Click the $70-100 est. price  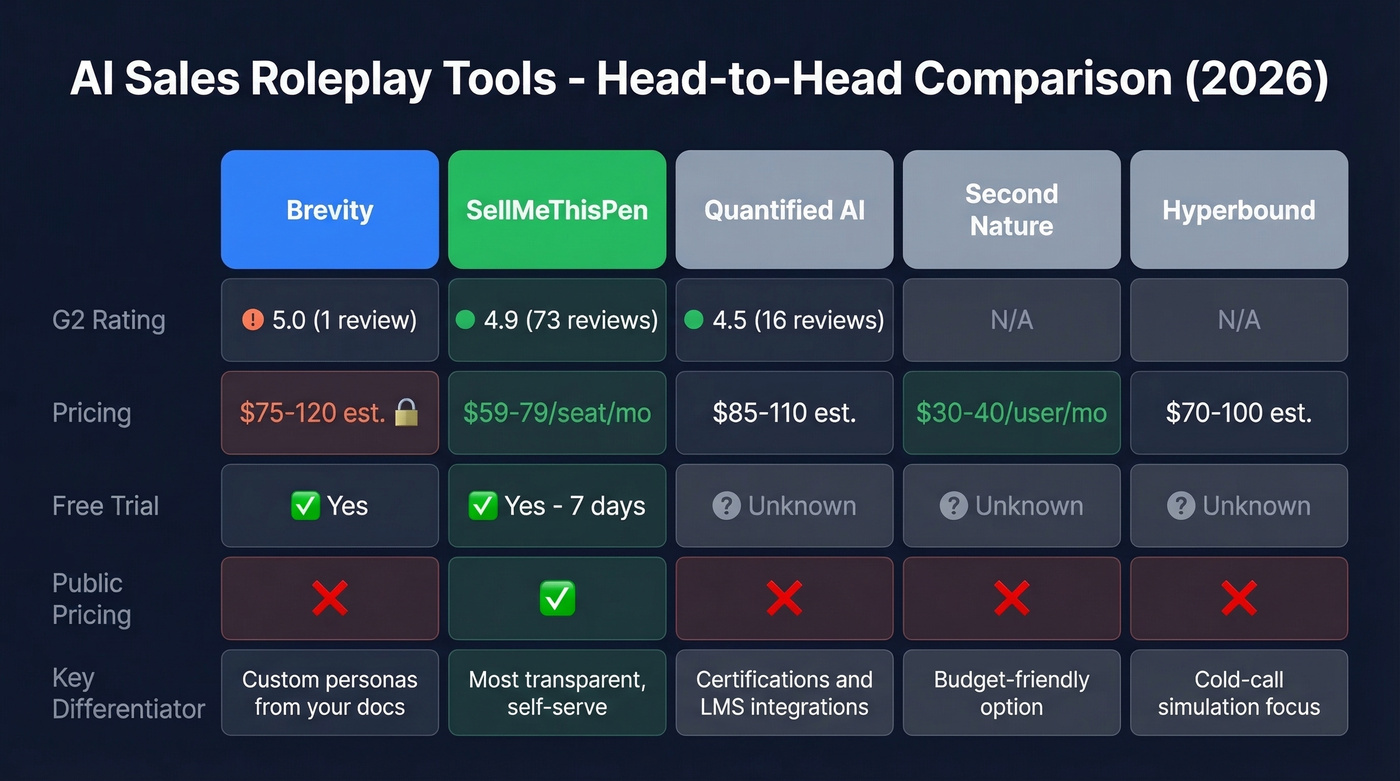click(x=1239, y=412)
